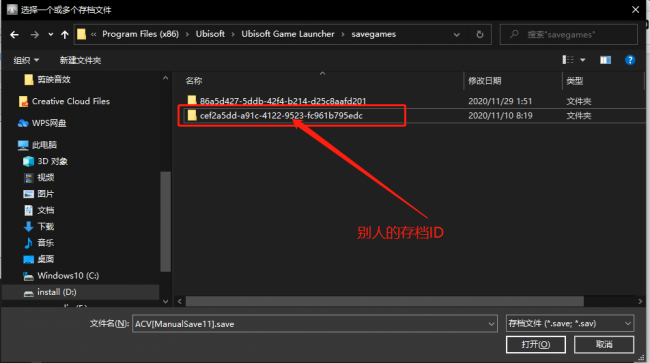Click date 2020/11/10 8:19 cell
Screen dimensions: 650x363
[500, 116]
